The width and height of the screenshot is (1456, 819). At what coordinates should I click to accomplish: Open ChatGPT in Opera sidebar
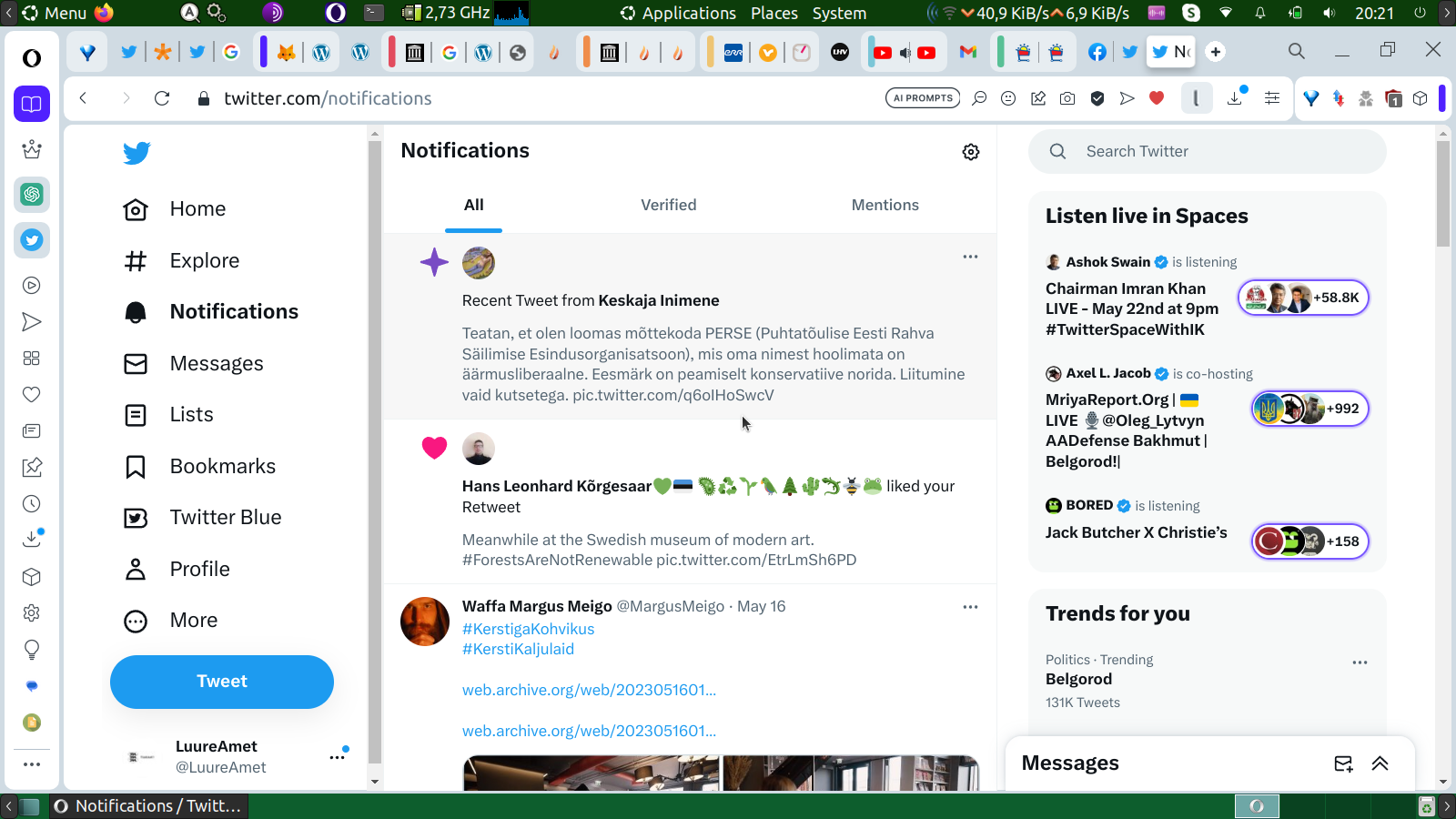(x=32, y=195)
